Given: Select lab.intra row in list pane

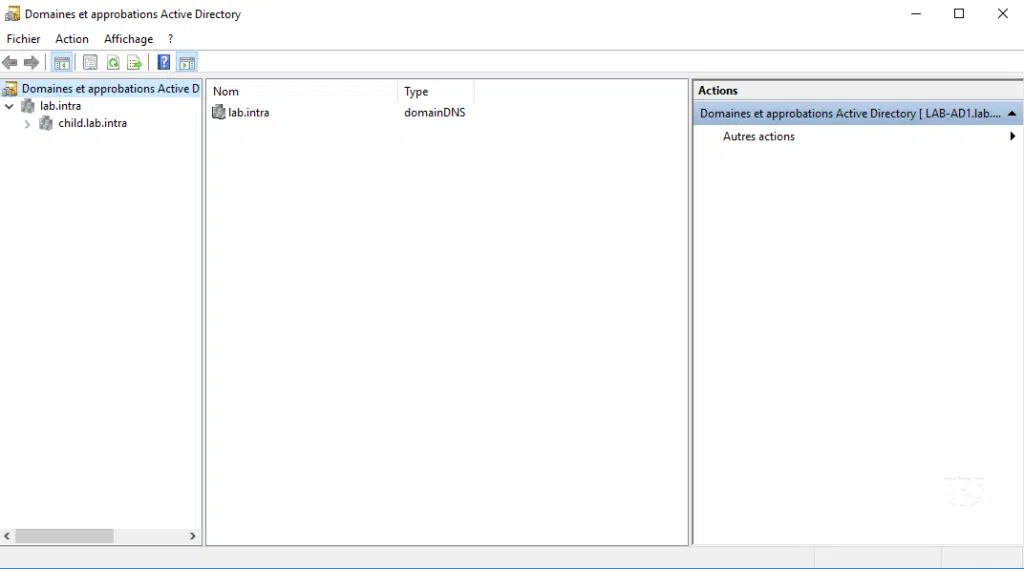Looking at the screenshot, I should (x=248, y=112).
